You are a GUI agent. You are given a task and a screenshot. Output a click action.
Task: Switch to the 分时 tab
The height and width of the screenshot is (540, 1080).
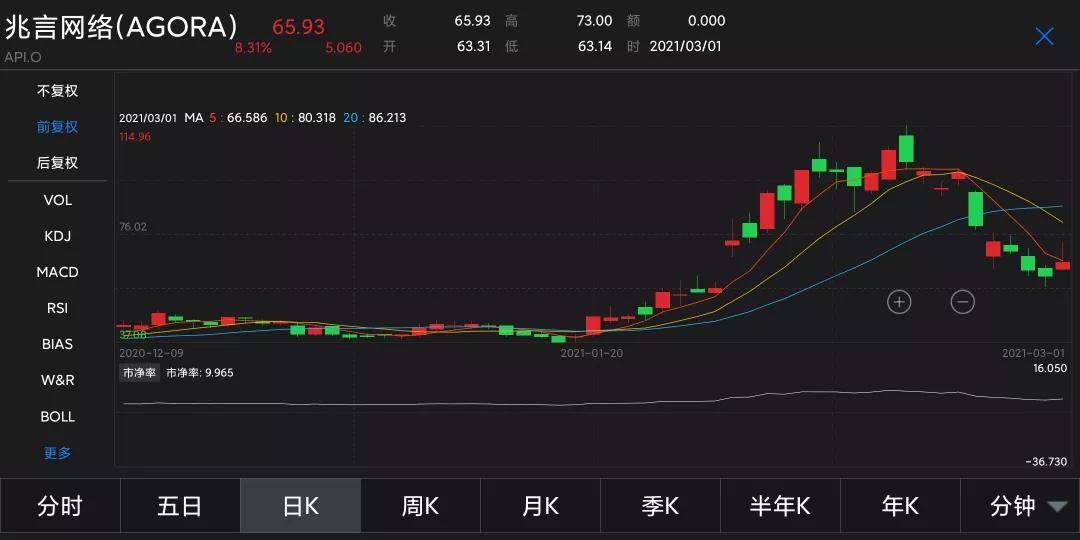60,506
